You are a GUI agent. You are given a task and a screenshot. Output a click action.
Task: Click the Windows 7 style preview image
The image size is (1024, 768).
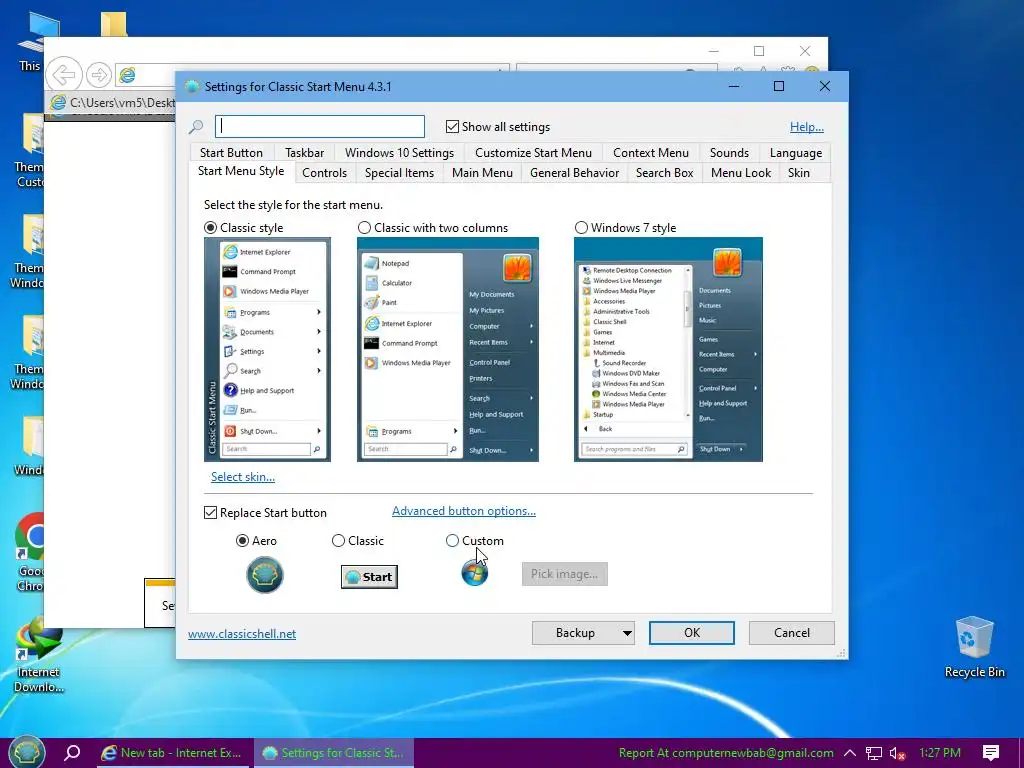668,349
